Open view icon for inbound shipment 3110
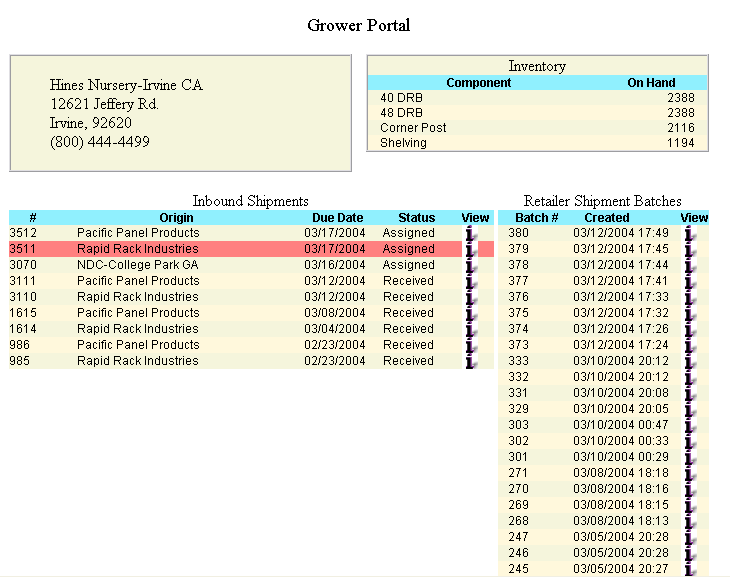The width and height of the screenshot is (730, 578). [x=471, y=297]
